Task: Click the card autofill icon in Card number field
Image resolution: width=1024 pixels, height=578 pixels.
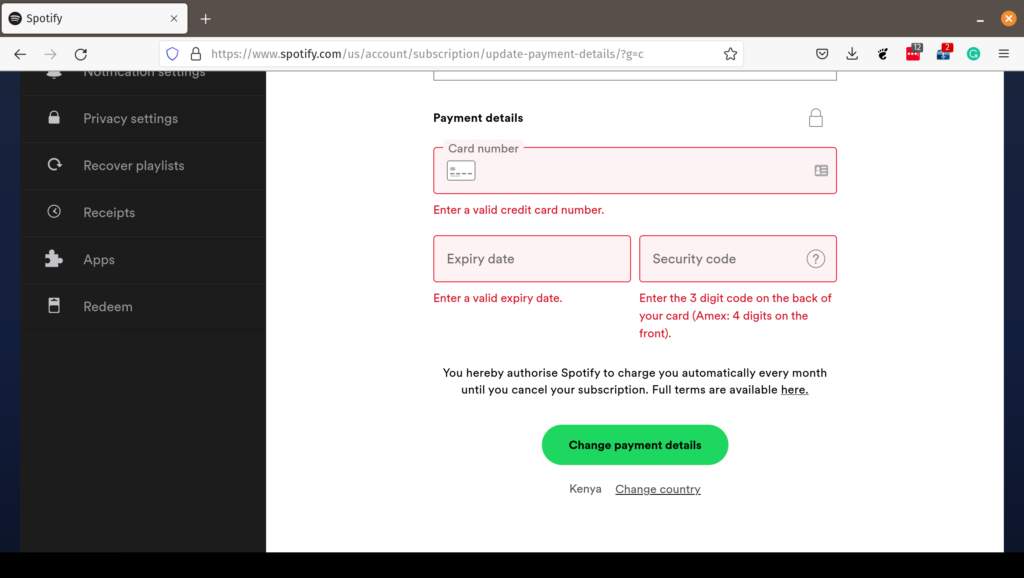Action: (821, 170)
